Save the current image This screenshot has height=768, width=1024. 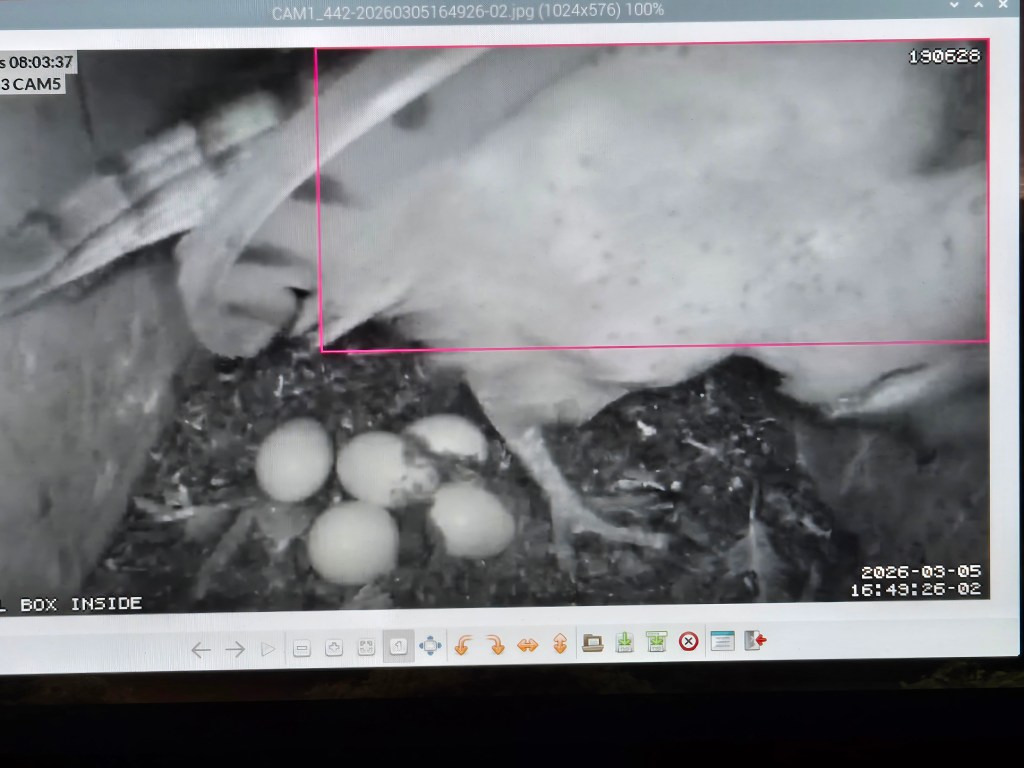(x=624, y=642)
